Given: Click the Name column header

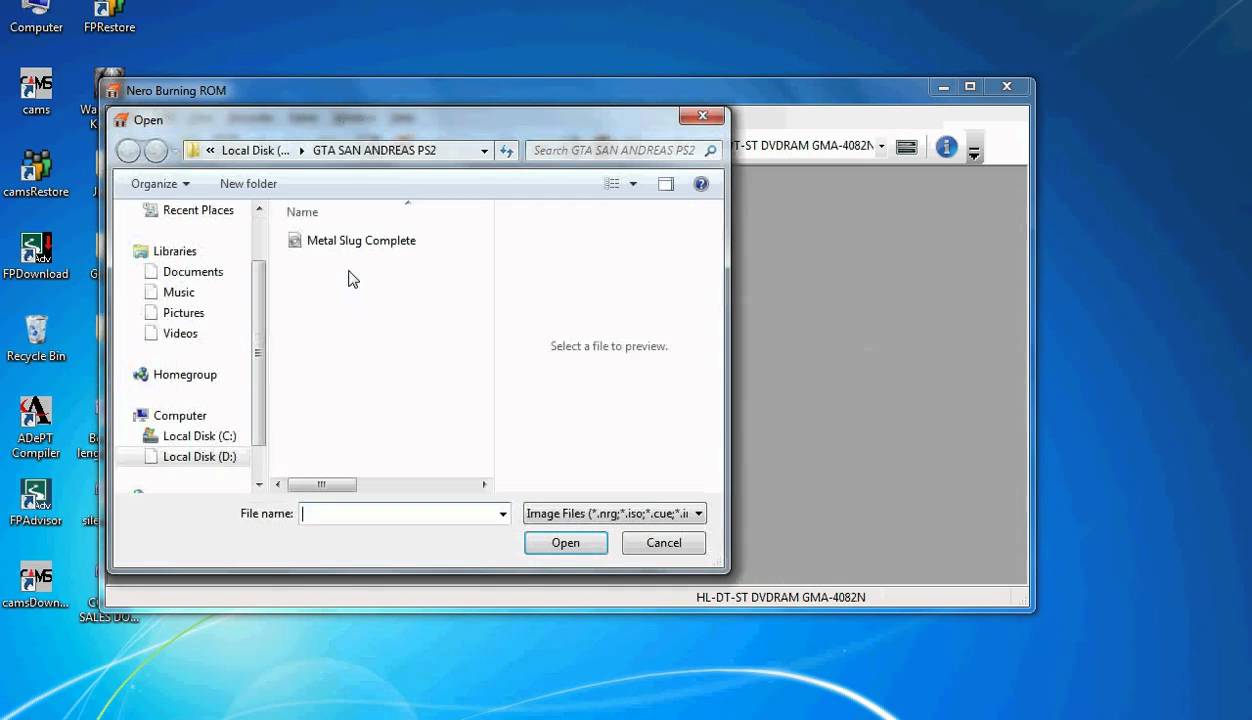Looking at the screenshot, I should (302, 212).
